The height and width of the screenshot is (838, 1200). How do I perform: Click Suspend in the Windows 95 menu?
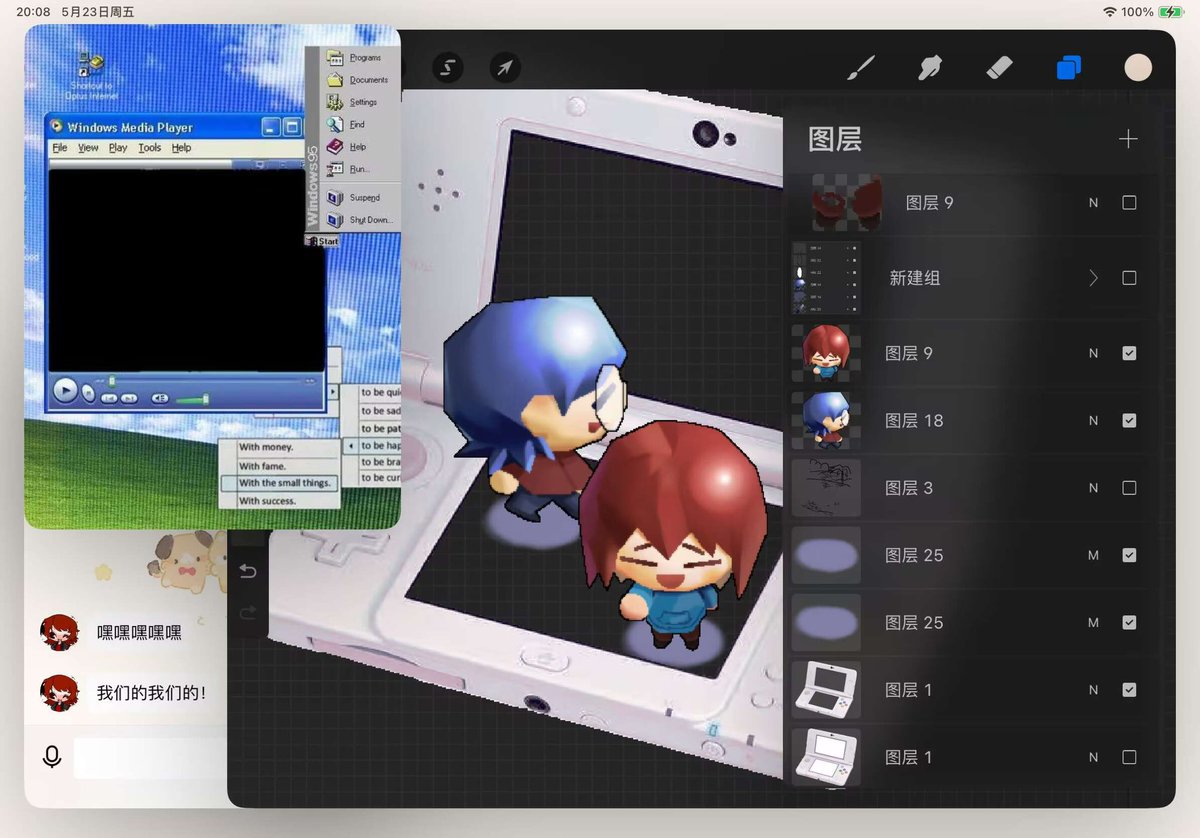point(364,198)
